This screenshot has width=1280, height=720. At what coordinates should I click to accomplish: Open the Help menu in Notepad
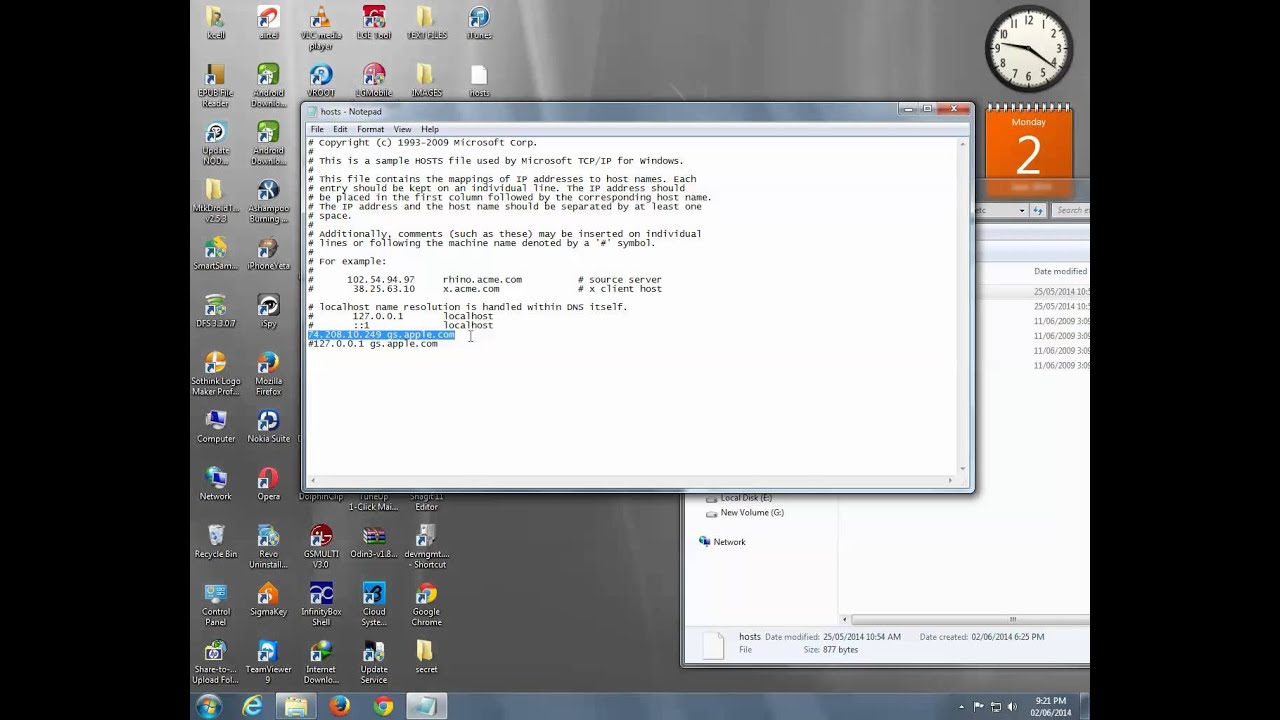(x=430, y=129)
